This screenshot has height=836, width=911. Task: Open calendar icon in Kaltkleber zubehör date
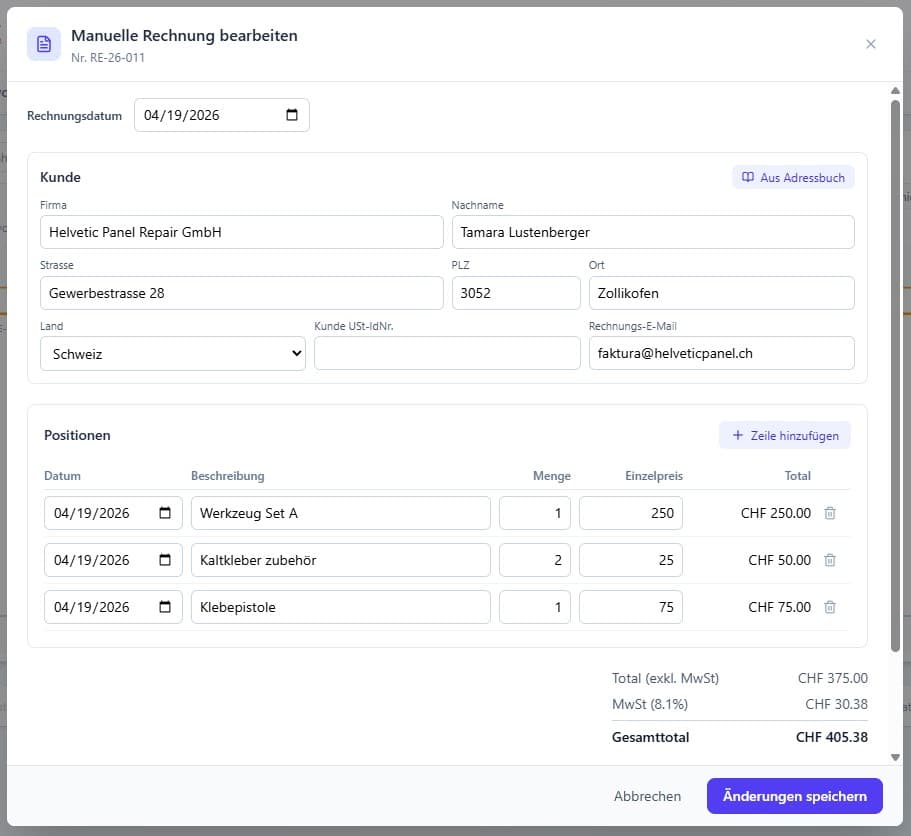pos(165,560)
